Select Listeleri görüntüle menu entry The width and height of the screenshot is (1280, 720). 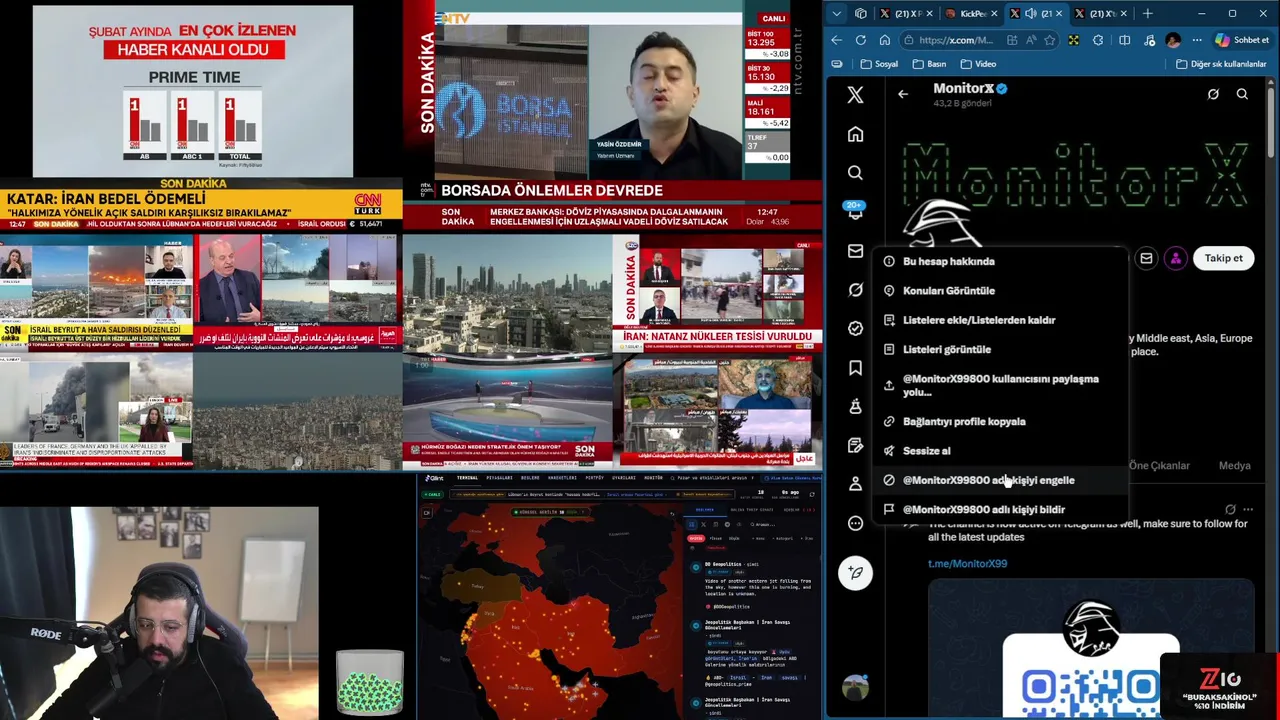pyautogui.click(x=1000, y=349)
